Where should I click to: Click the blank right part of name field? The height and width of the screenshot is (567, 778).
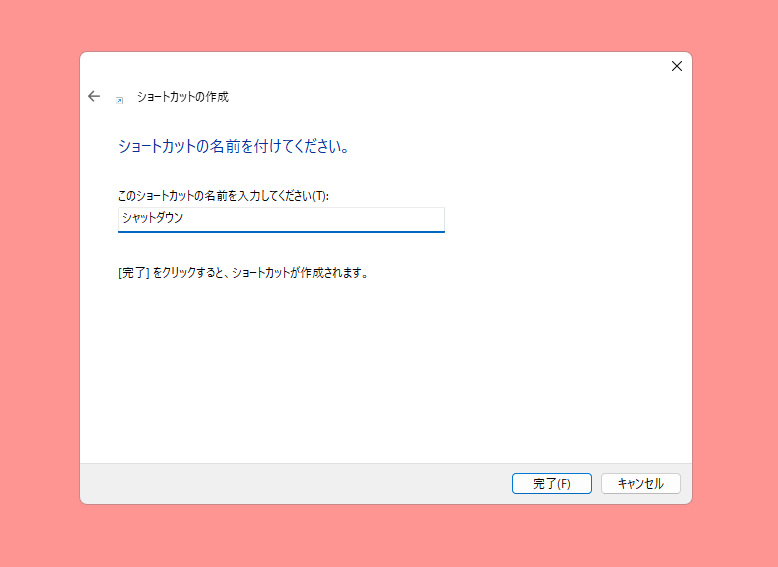point(318,218)
